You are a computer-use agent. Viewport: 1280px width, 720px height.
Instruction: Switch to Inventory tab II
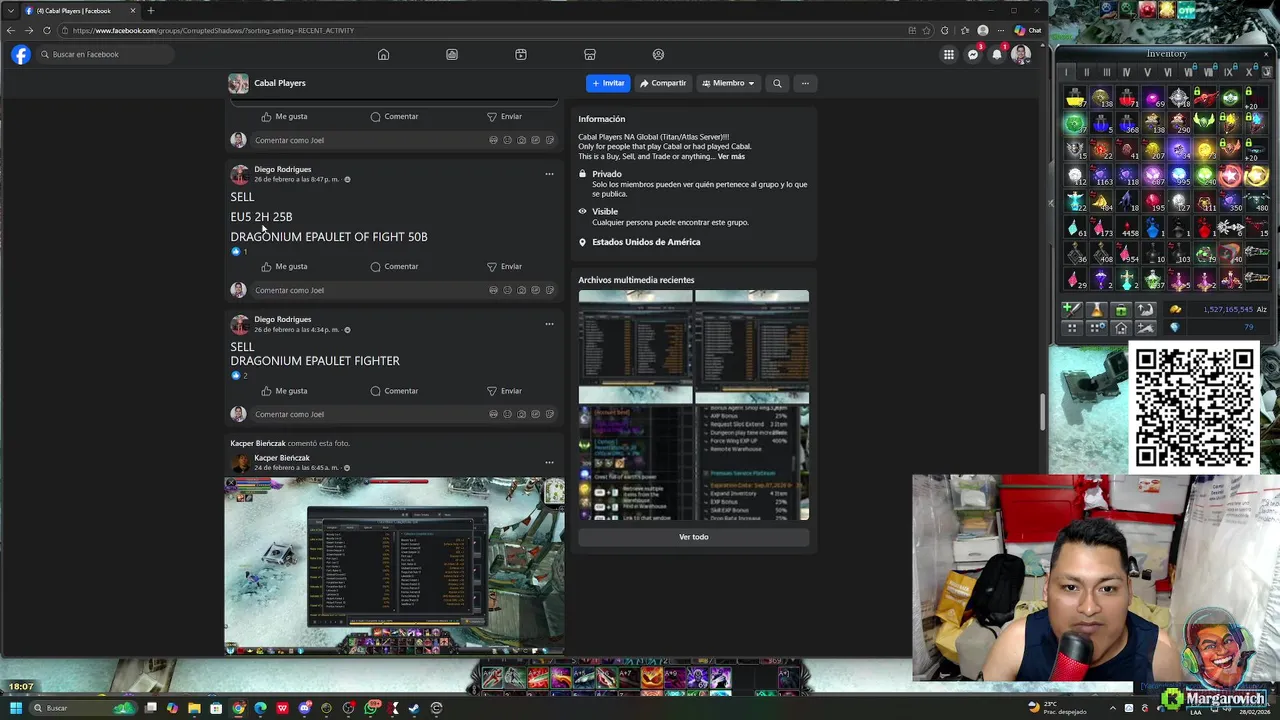(1086, 72)
